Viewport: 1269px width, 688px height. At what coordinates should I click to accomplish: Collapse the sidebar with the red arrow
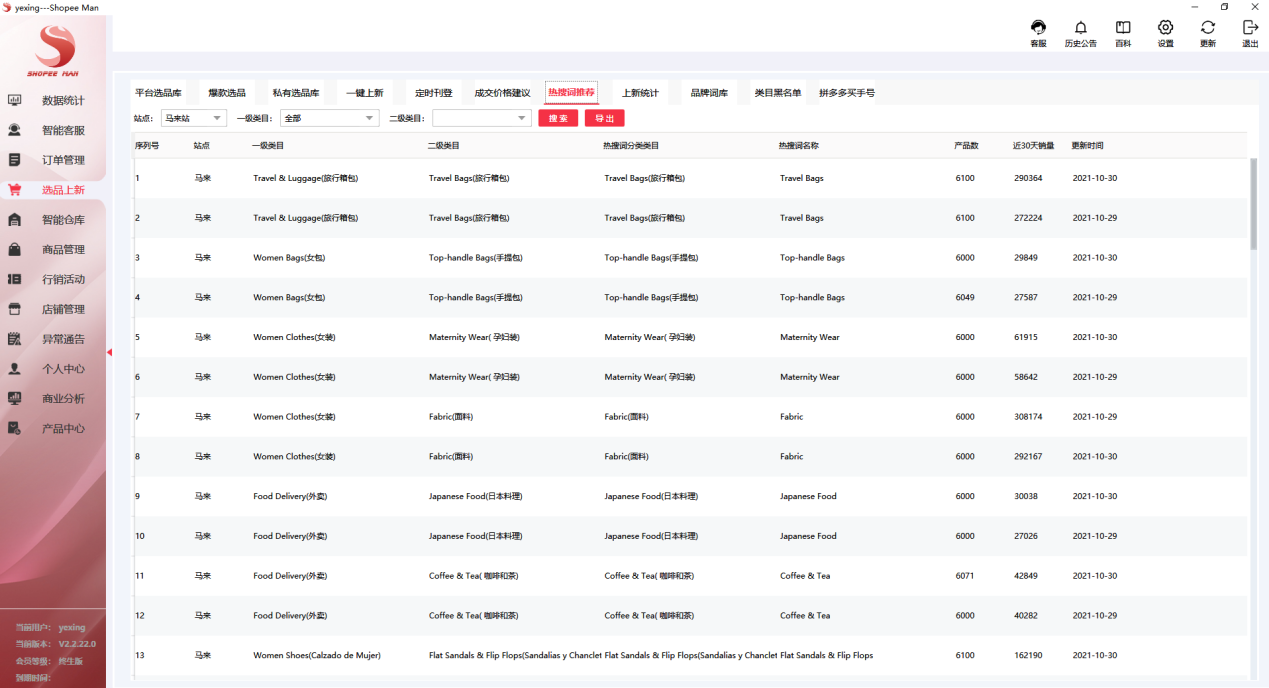pos(109,352)
